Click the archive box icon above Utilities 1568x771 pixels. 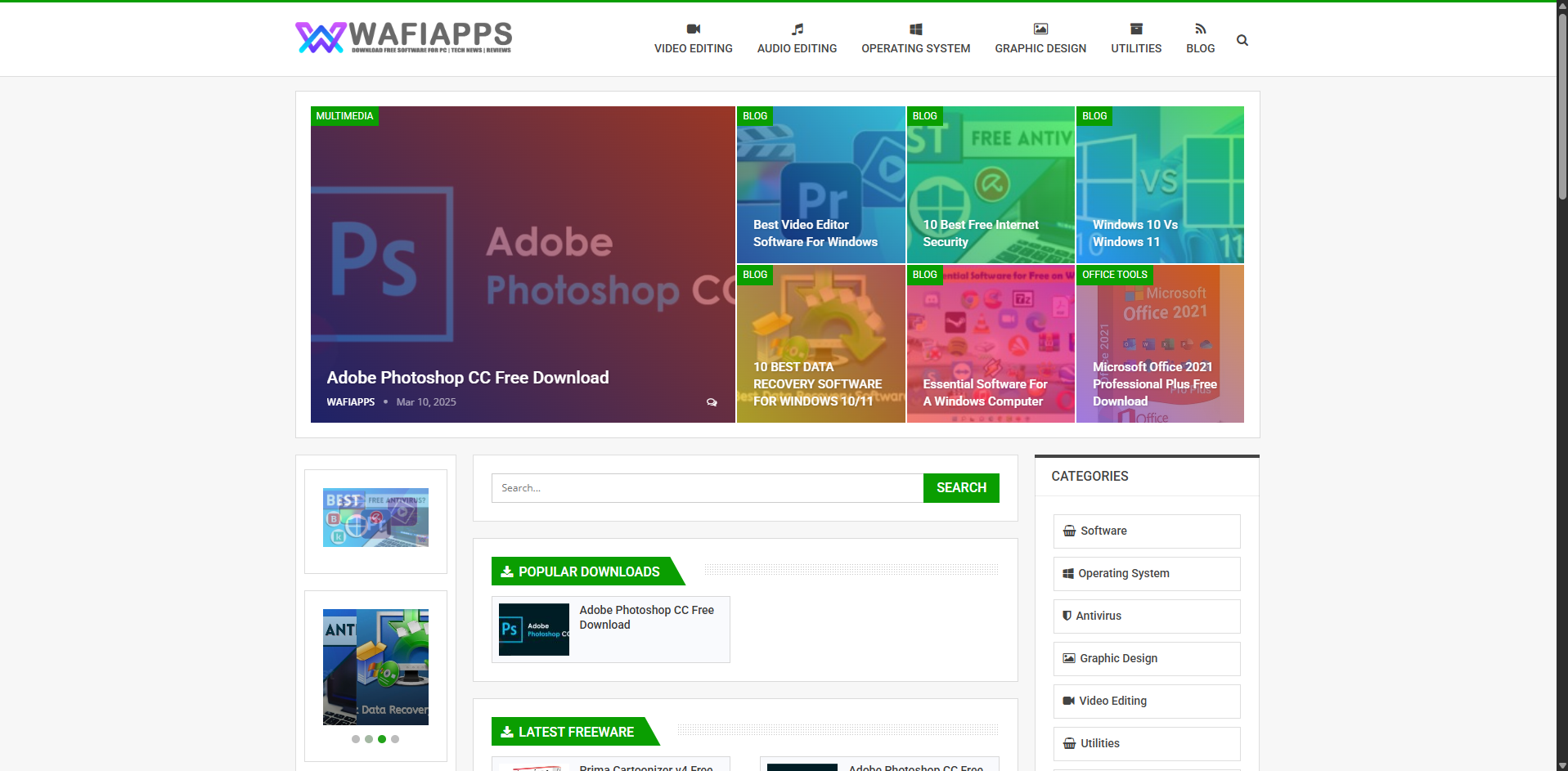[x=1136, y=29]
